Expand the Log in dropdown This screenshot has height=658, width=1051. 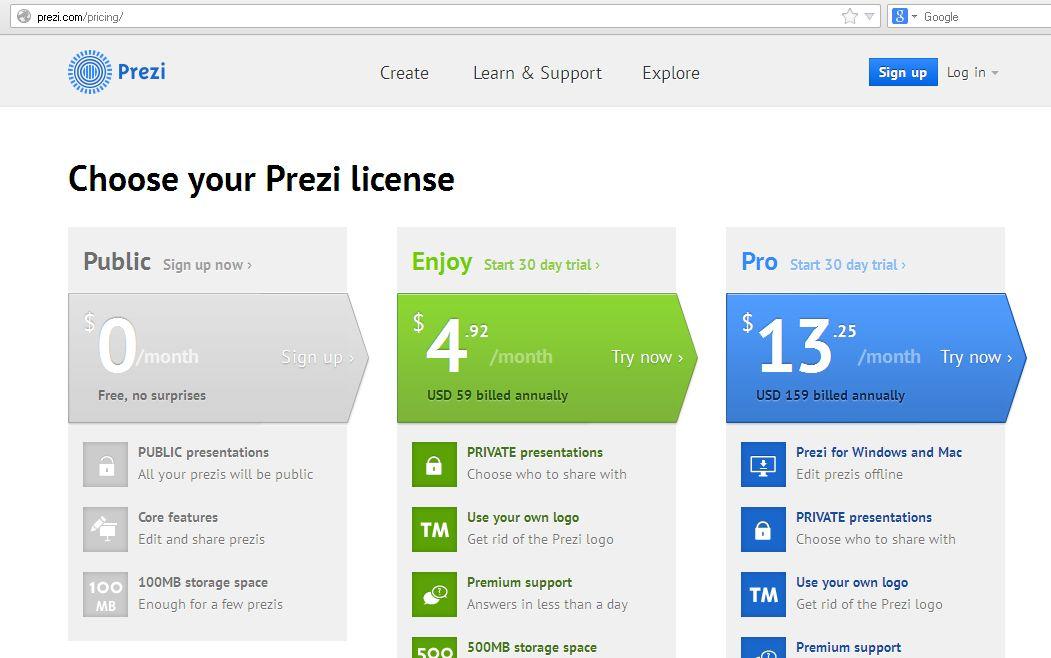coord(973,72)
